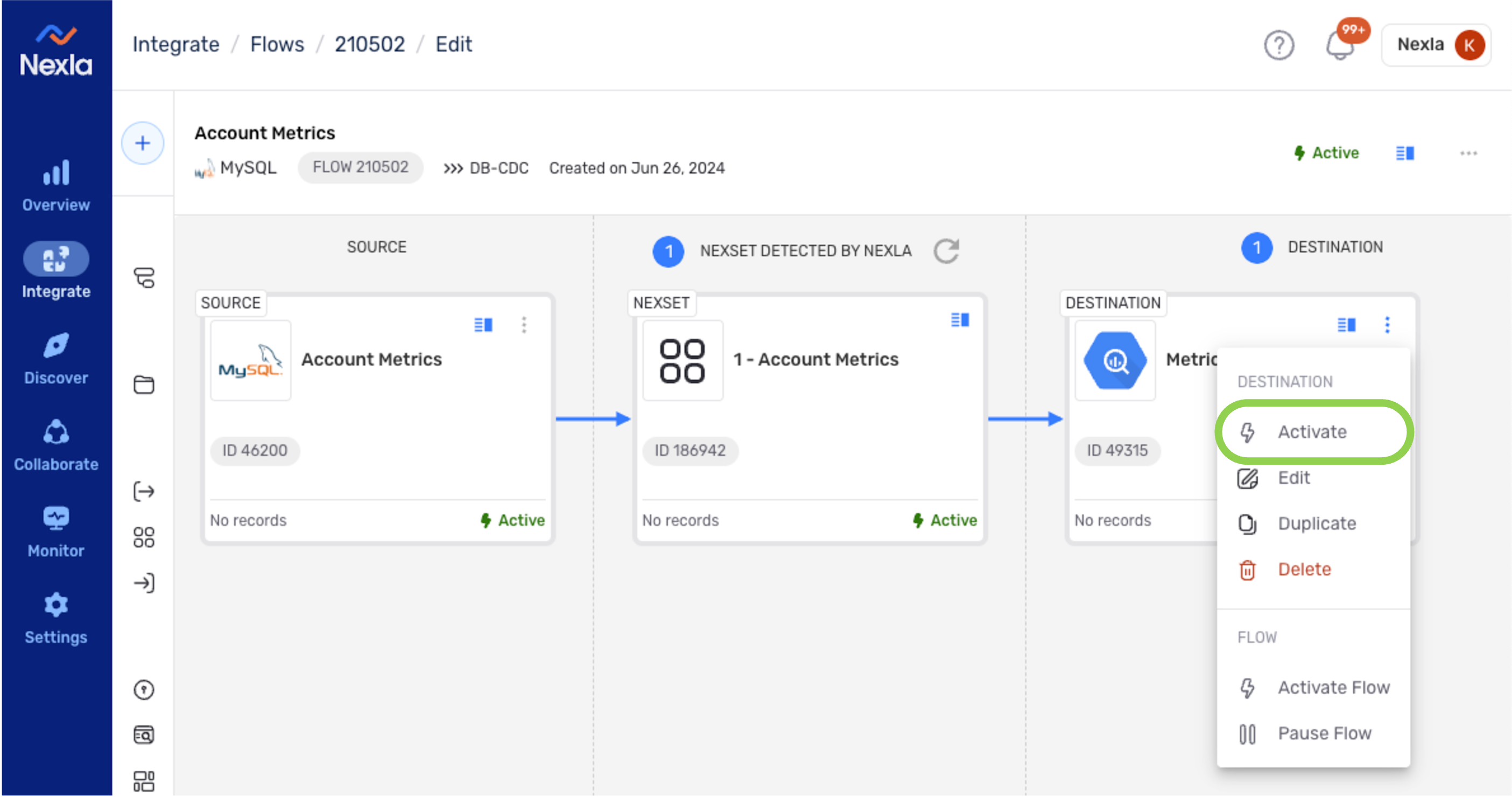
Task: Select the 1 - Account Metrics nexset title
Action: coord(816,359)
